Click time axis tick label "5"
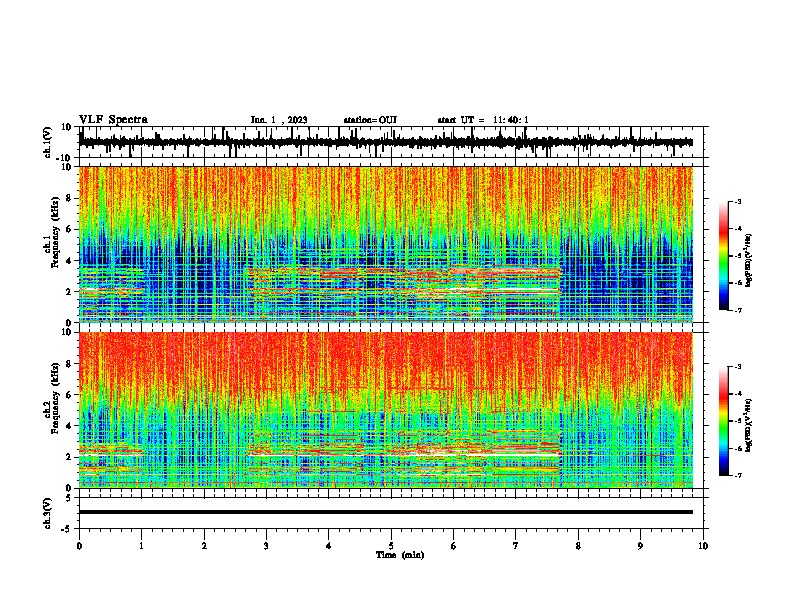 tap(391, 546)
